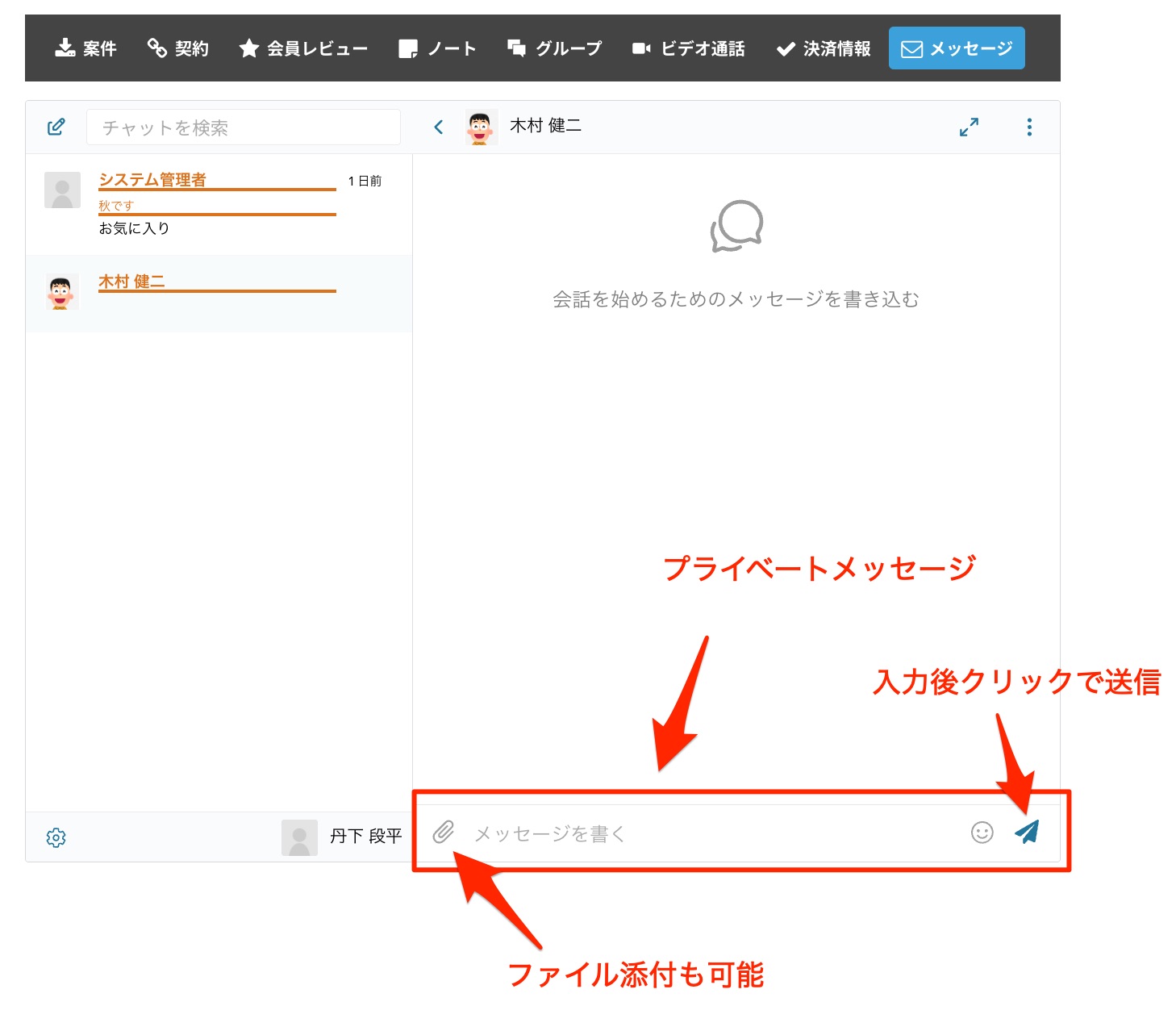Click the チャットを検索 search field
This screenshot has width=1176, height=1031.
[x=243, y=127]
